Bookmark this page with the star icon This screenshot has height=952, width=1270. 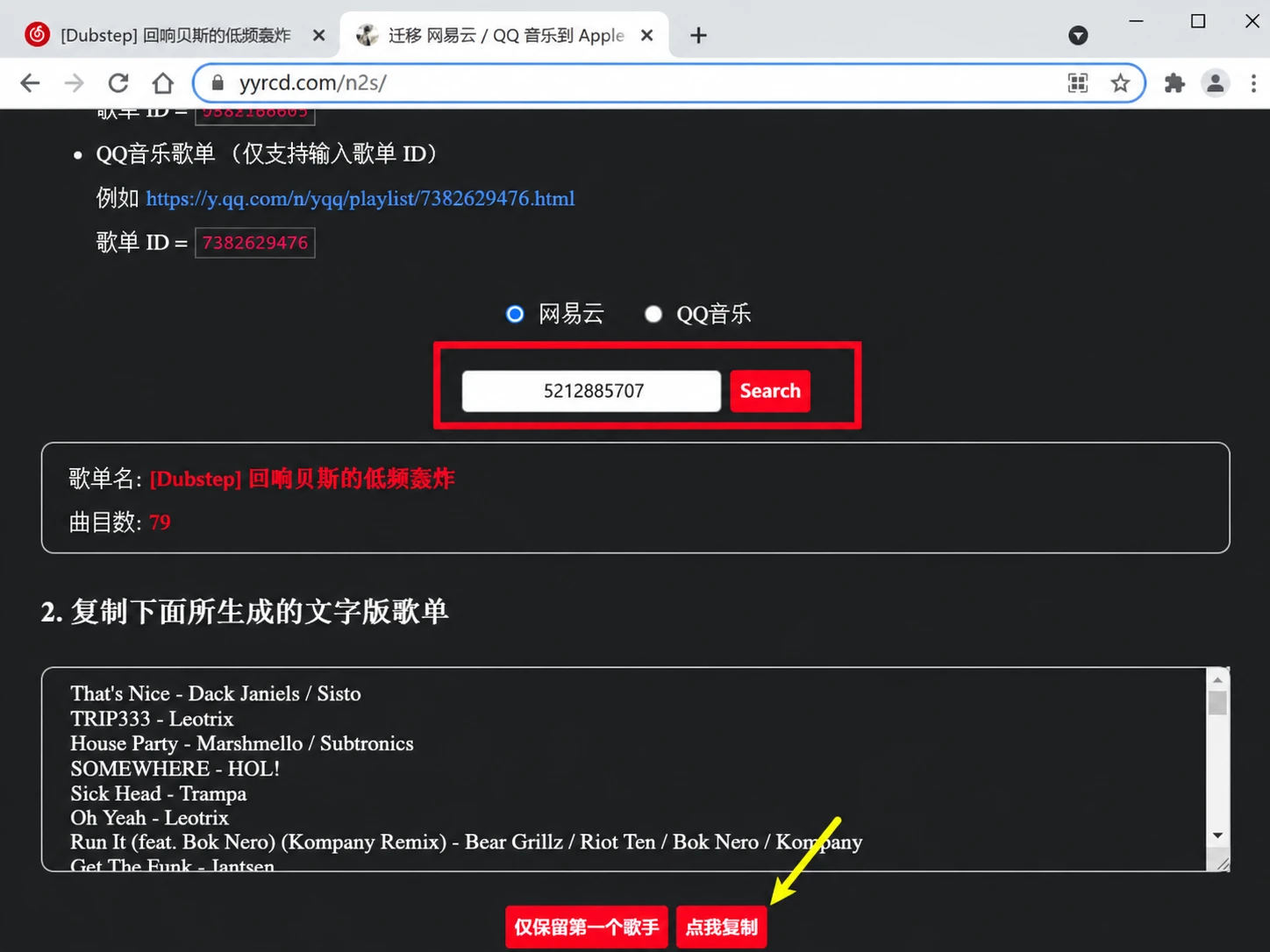pos(1120,83)
